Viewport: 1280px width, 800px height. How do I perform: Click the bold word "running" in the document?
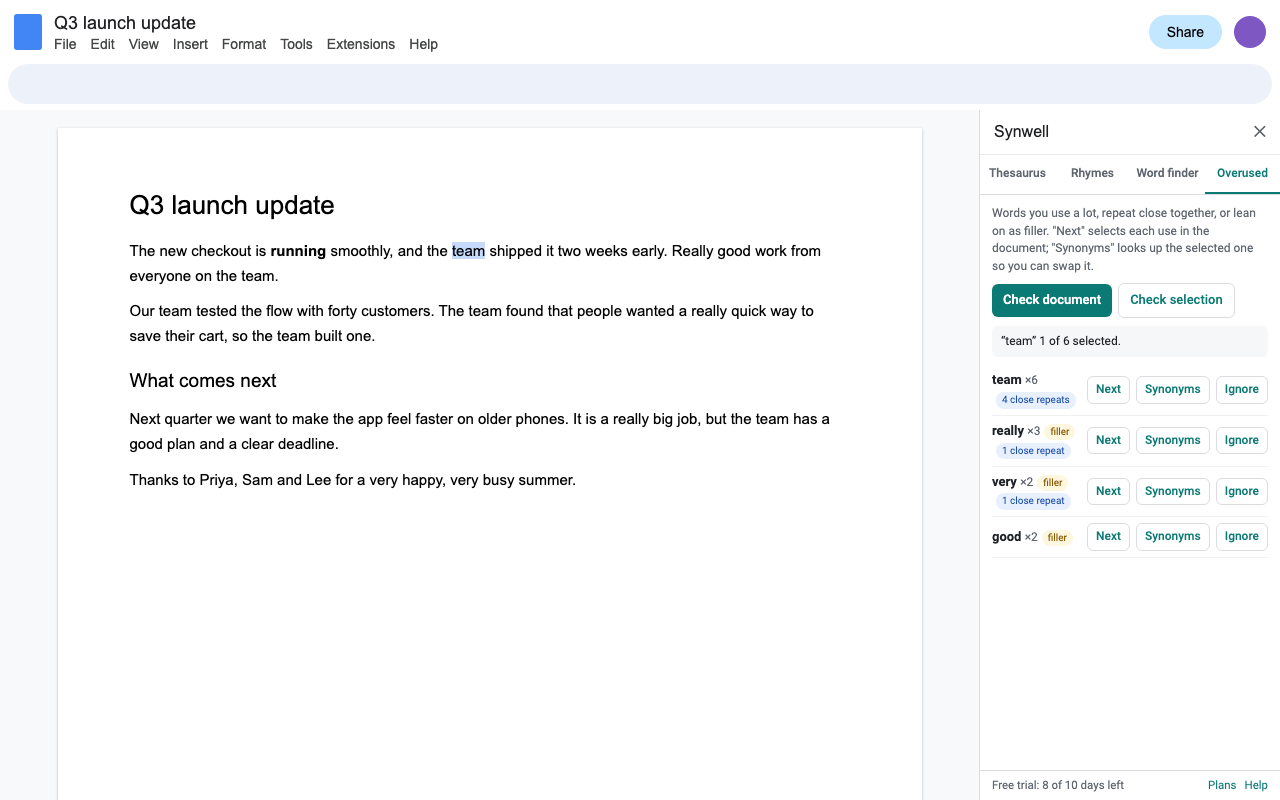pos(298,251)
